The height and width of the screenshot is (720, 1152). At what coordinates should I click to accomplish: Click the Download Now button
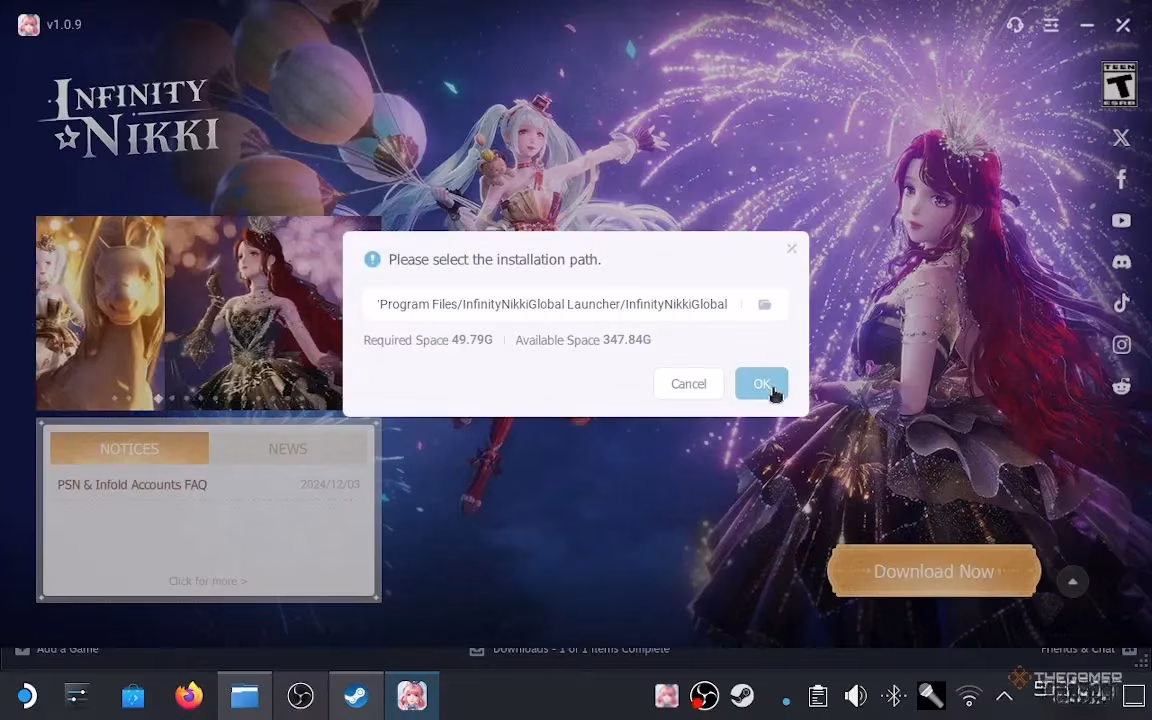click(x=933, y=571)
